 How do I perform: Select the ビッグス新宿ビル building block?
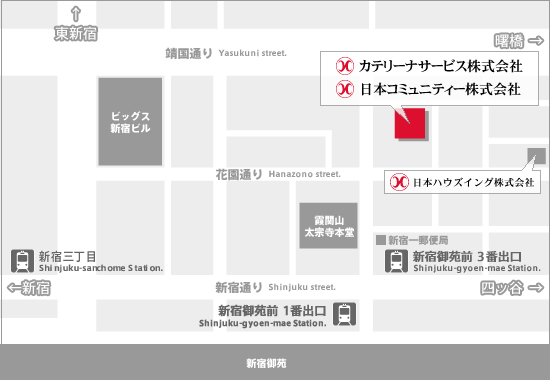[x=130, y=121]
